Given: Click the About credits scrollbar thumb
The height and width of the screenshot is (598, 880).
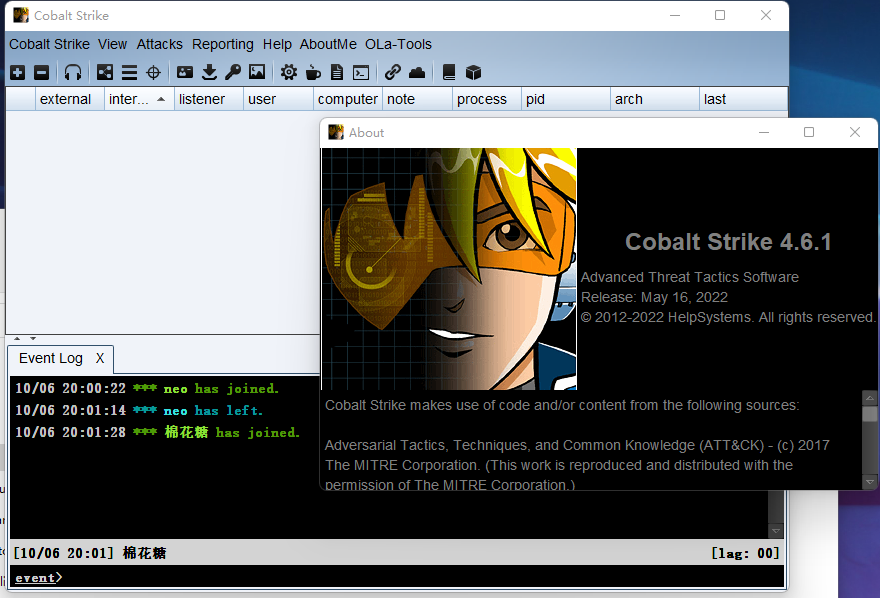Looking at the screenshot, I should 870,414.
